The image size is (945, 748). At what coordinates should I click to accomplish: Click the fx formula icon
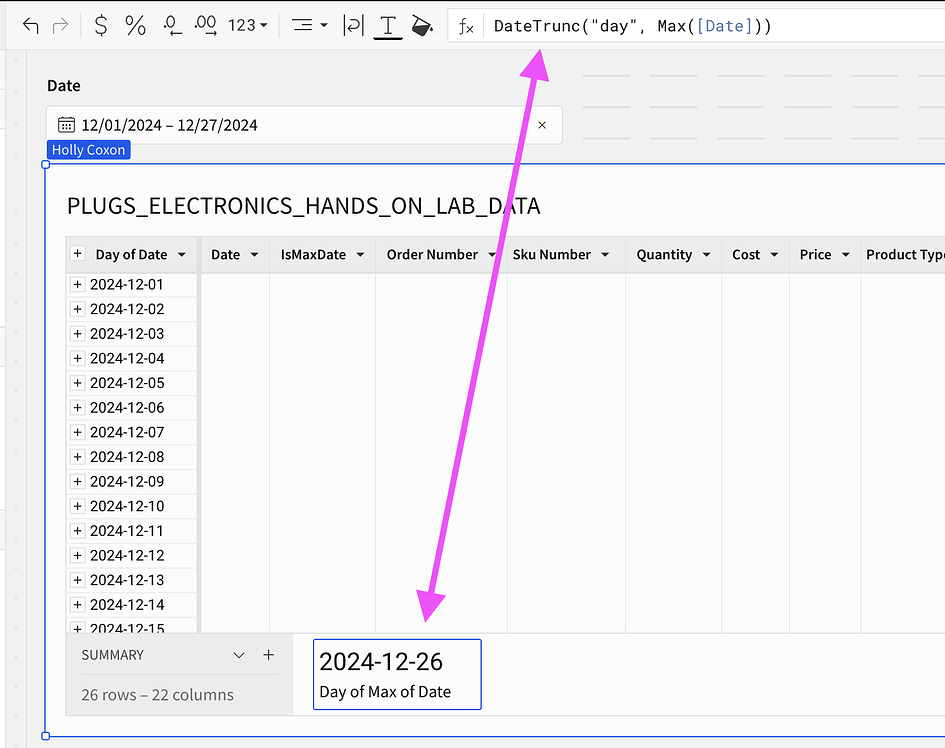point(466,26)
